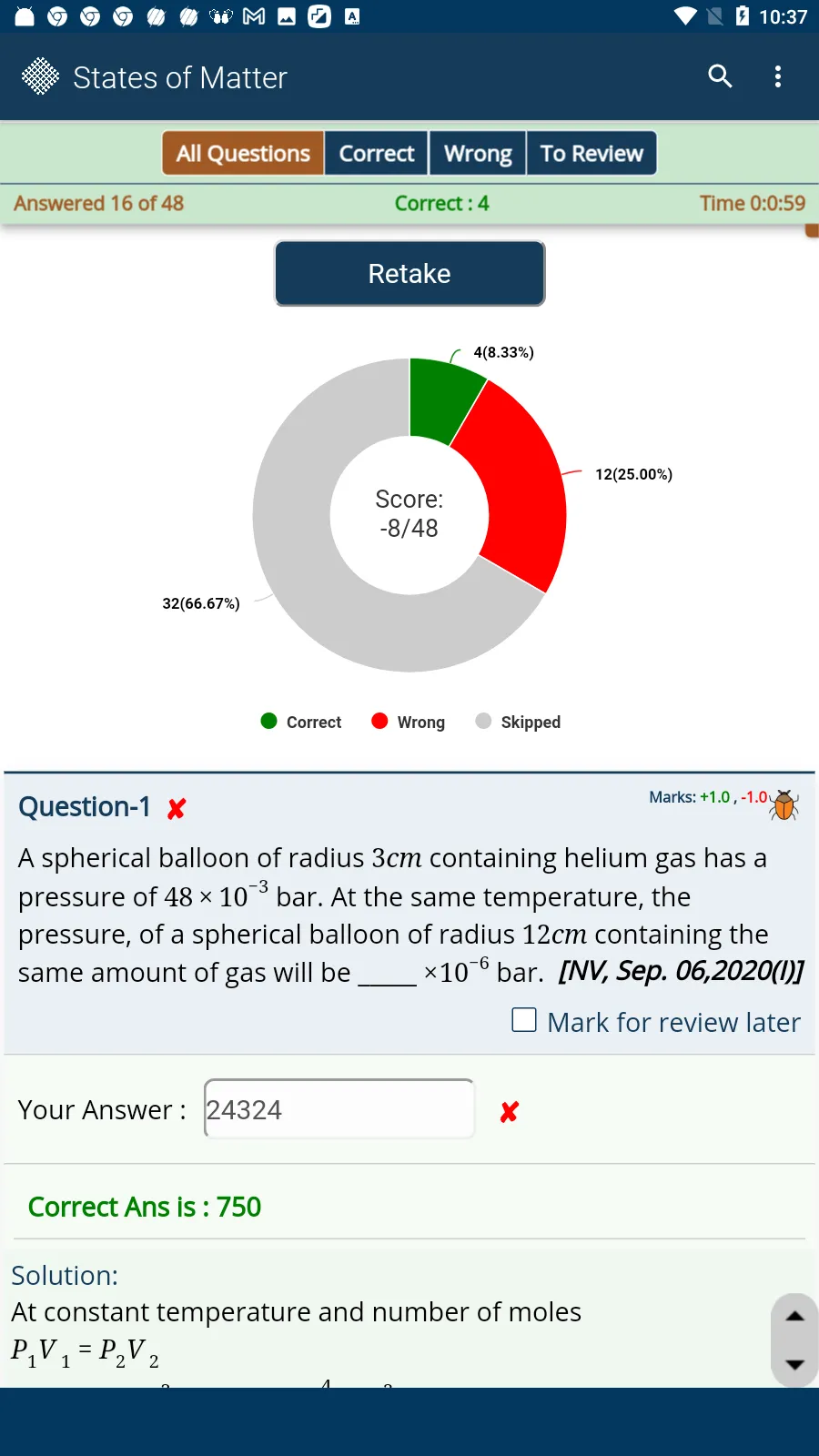Tap the search magnifier icon
This screenshot has height=1456, width=819.
(720, 76)
